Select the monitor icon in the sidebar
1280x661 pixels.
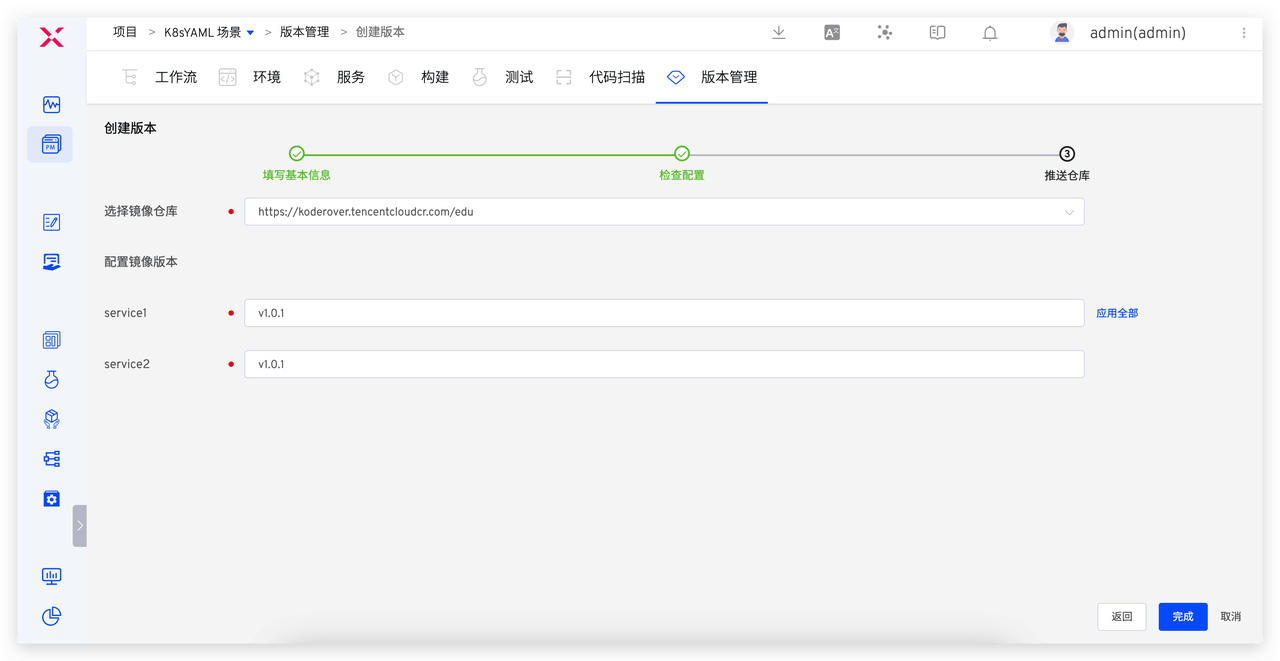[x=51, y=576]
